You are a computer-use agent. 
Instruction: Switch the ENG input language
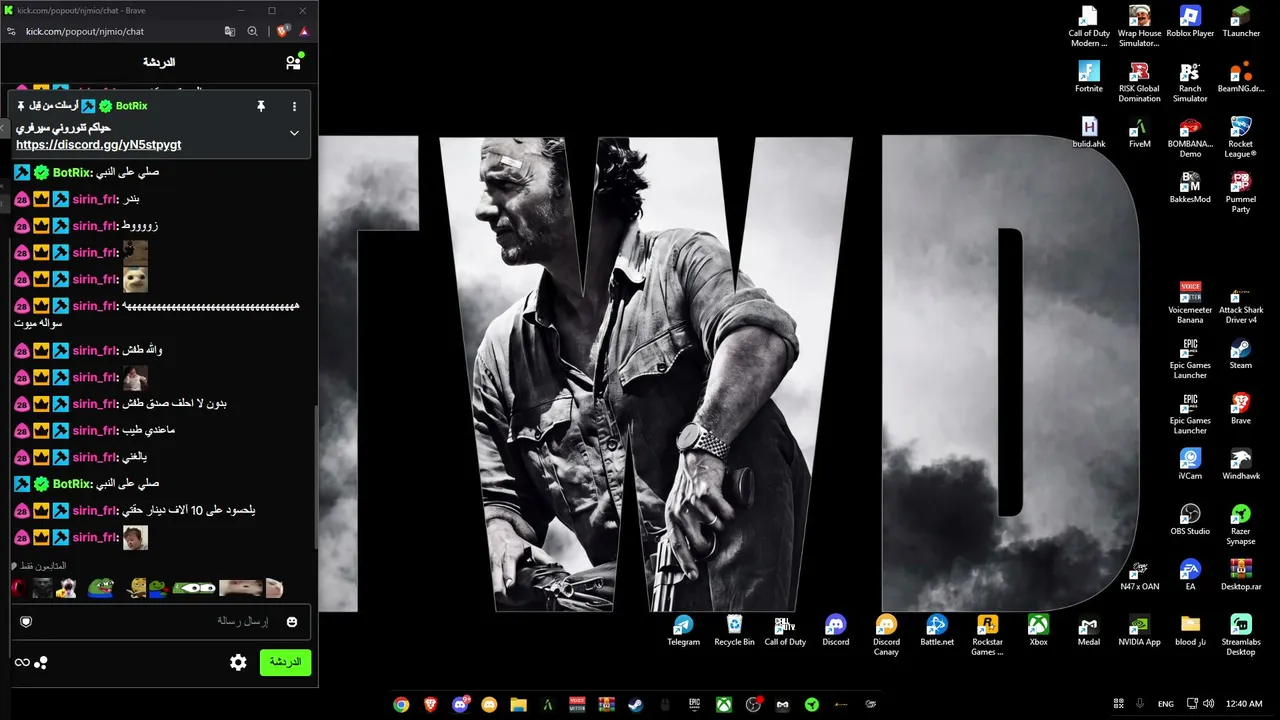pos(1166,704)
